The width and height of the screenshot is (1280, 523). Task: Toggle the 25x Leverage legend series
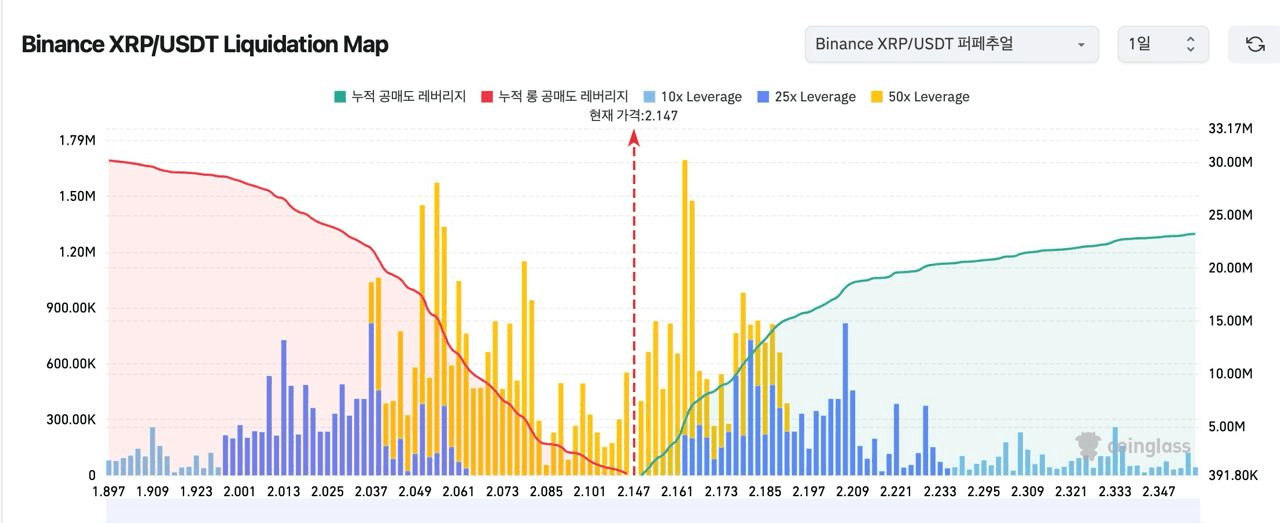(x=806, y=97)
